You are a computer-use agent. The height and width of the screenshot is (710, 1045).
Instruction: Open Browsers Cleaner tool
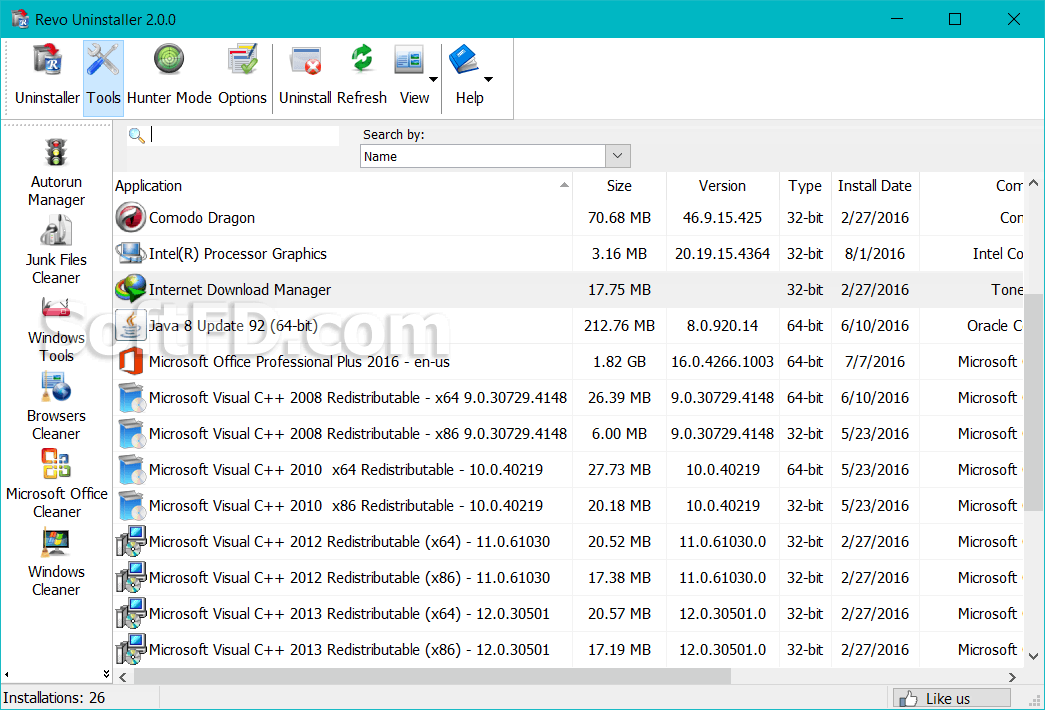click(56, 407)
